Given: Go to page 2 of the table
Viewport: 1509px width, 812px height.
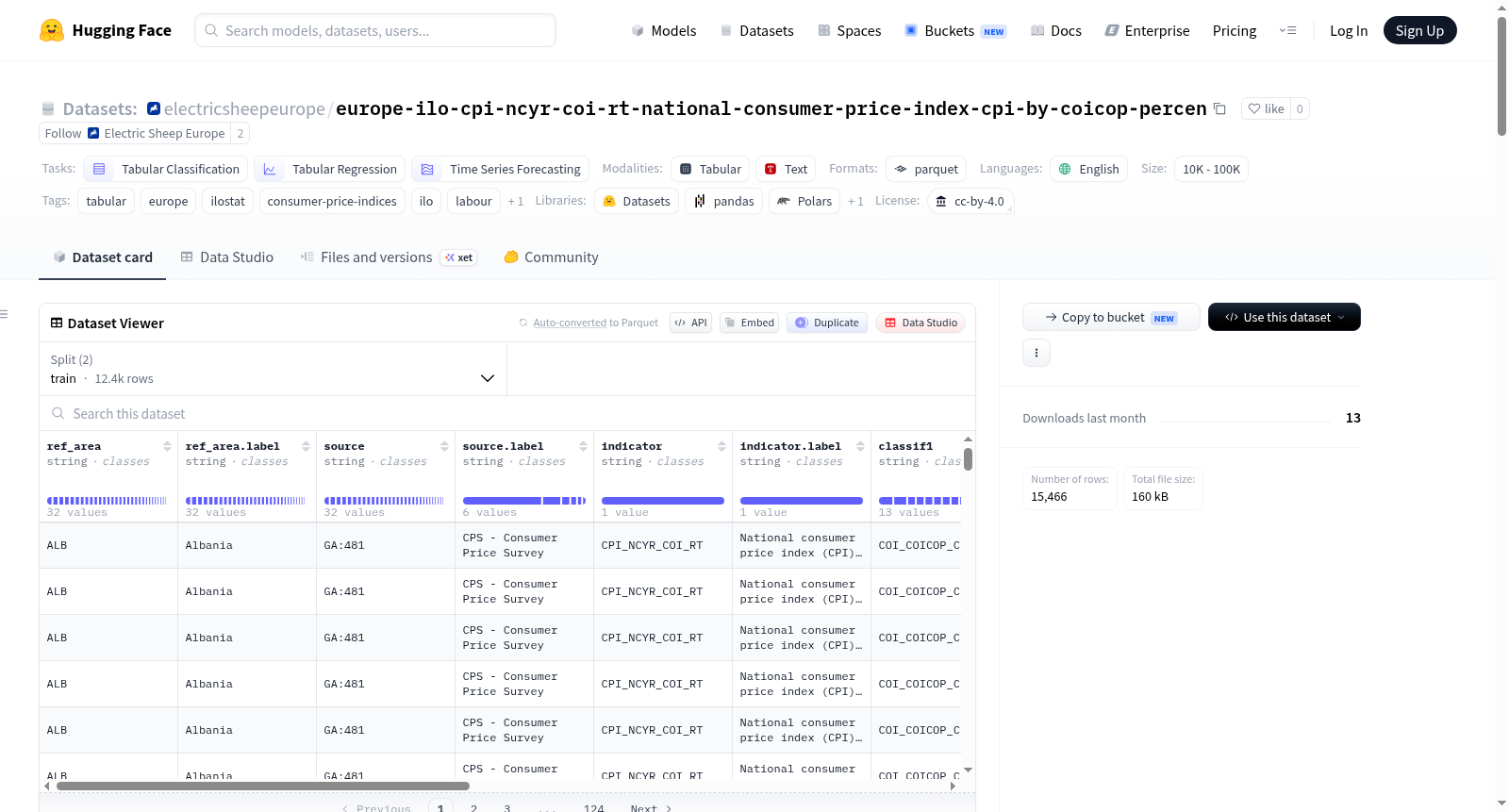Looking at the screenshot, I should point(473,808).
